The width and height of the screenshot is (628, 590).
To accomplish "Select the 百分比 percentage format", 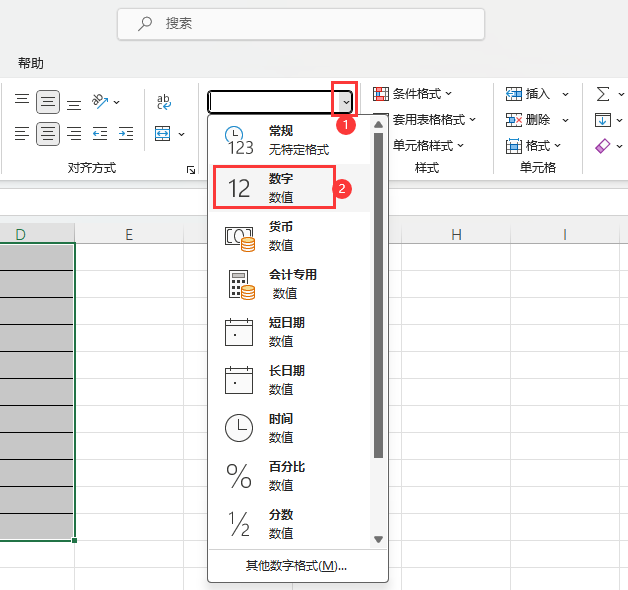I will tap(291, 476).
